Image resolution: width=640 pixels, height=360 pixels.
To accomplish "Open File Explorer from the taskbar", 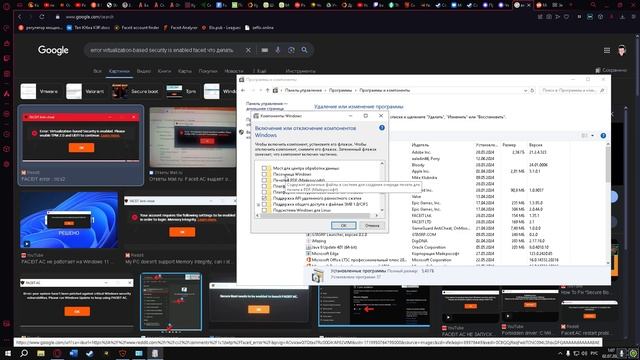I will (x=41, y=353).
